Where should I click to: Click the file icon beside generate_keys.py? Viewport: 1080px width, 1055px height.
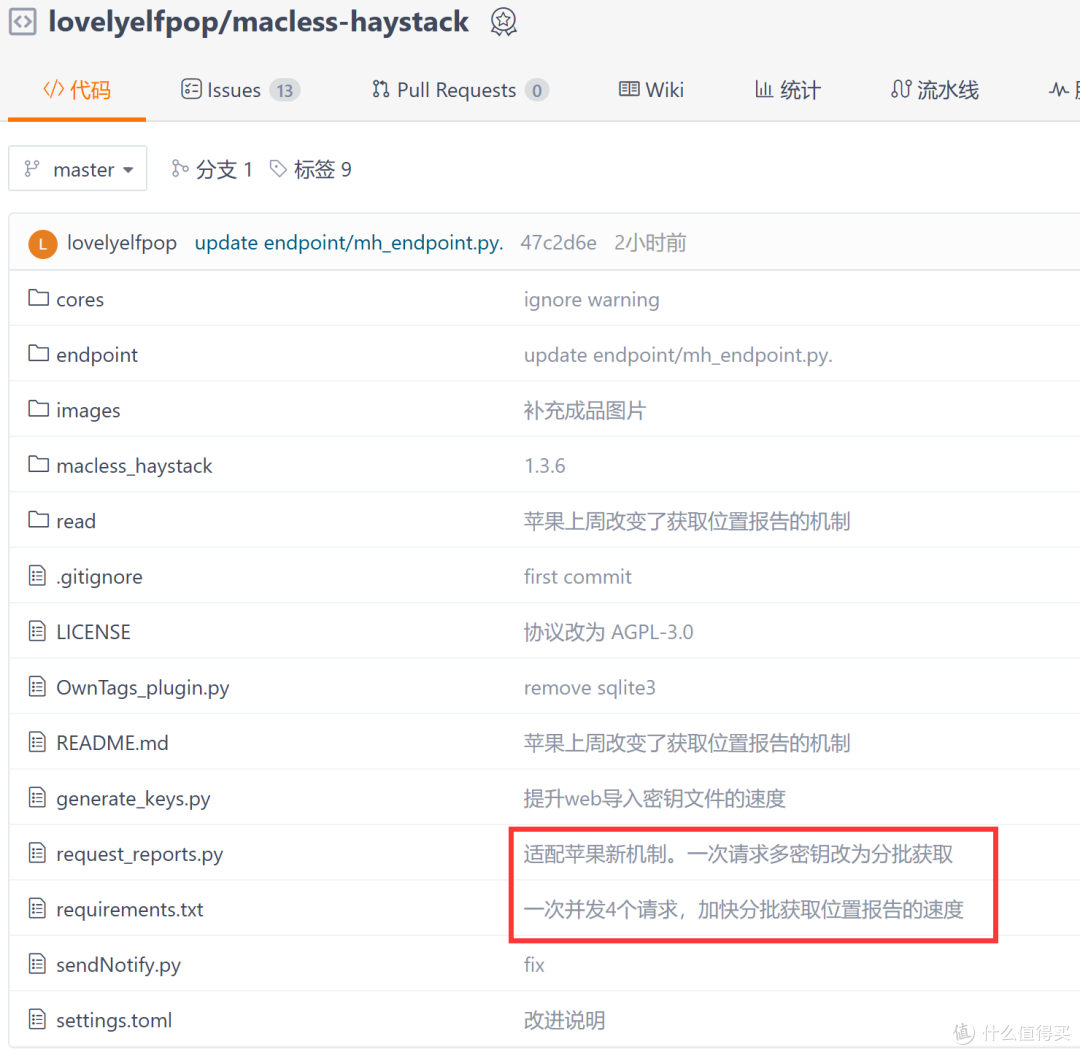(37, 797)
